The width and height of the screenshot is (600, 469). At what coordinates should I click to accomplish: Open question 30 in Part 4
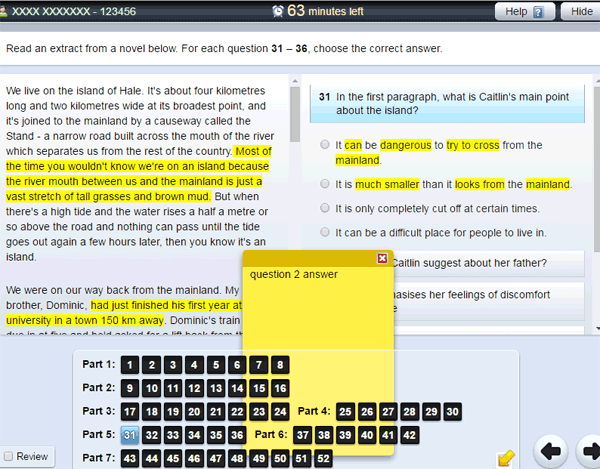(x=452, y=412)
